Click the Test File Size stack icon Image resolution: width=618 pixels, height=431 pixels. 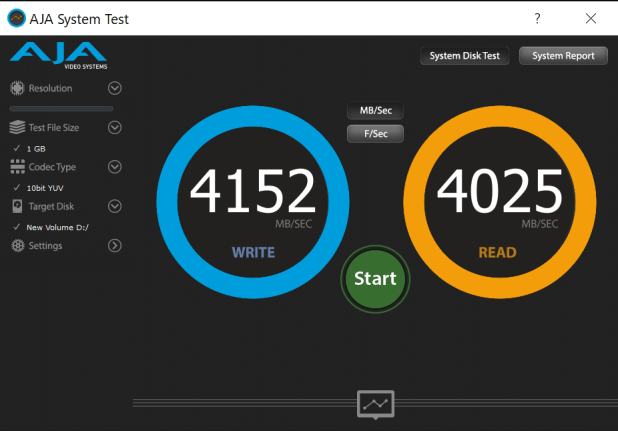pyautogui.click(x=17, y=127)
